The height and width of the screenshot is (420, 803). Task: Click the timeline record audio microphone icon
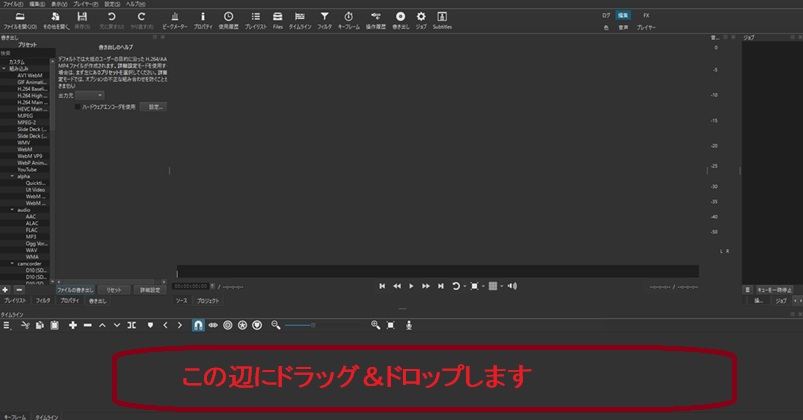pyautogui.click(x=409, y=325)
